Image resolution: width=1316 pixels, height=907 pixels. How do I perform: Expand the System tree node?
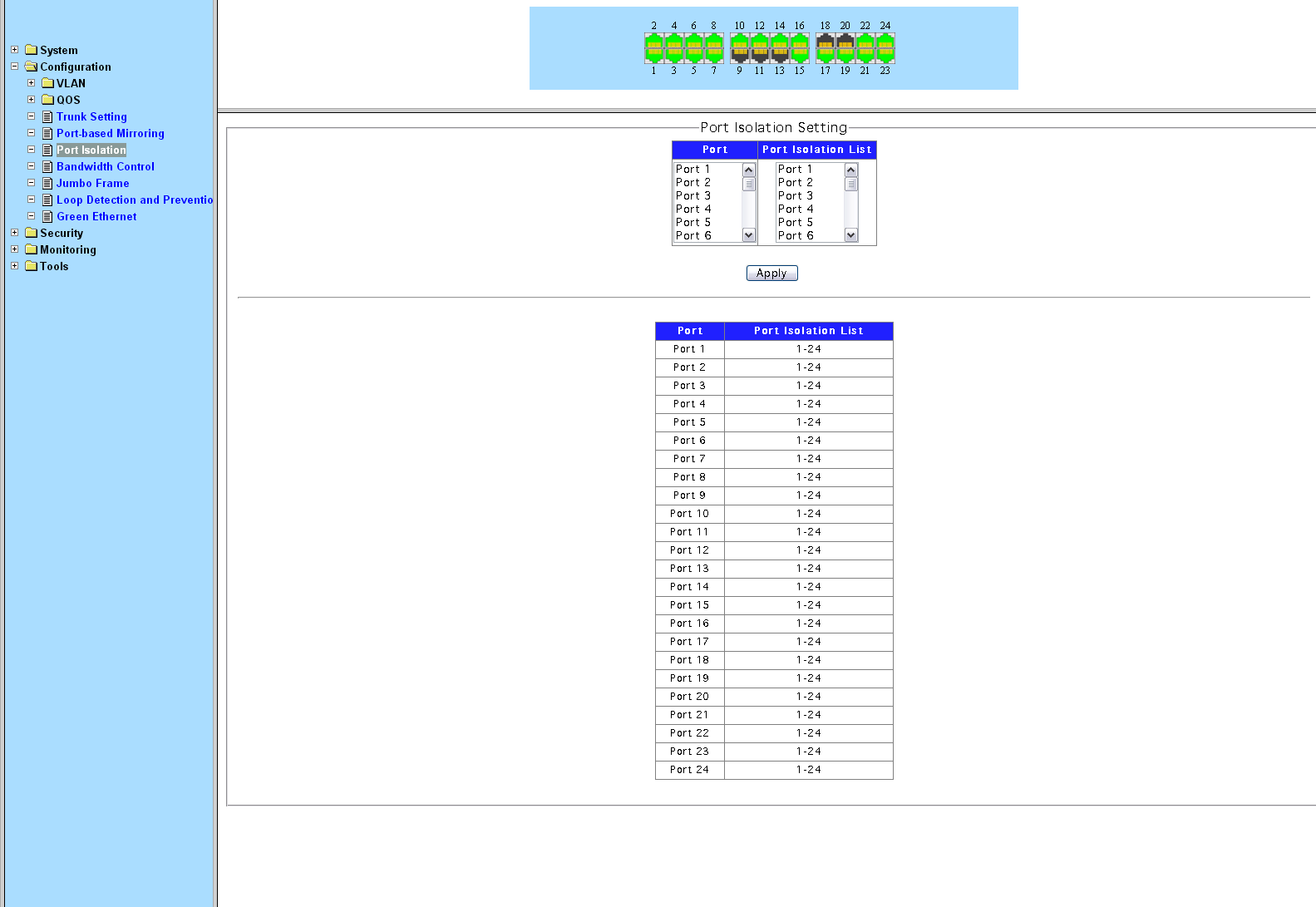14,50
